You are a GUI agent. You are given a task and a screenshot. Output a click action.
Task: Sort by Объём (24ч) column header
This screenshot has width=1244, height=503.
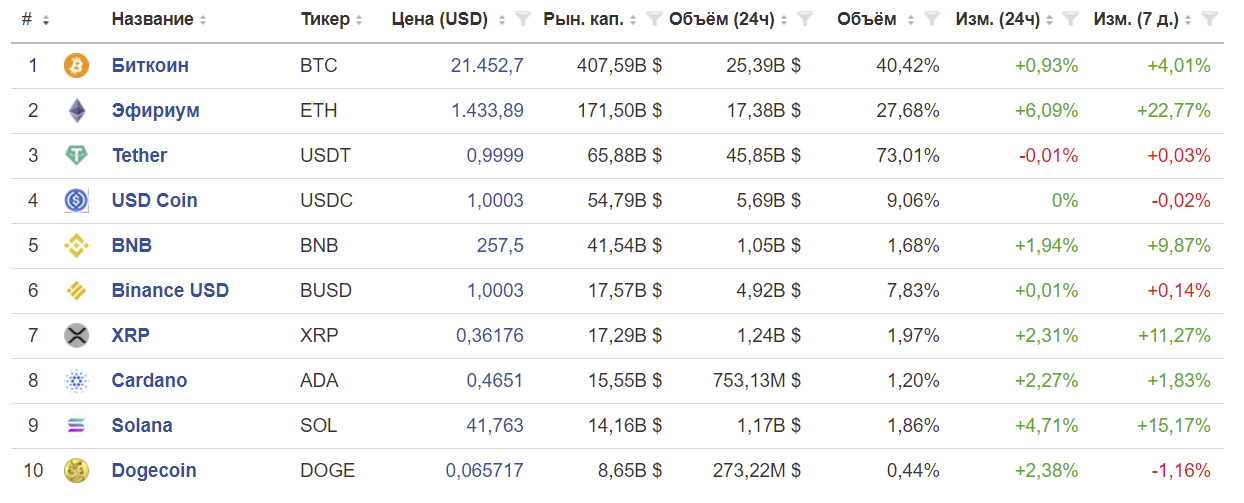725,19
